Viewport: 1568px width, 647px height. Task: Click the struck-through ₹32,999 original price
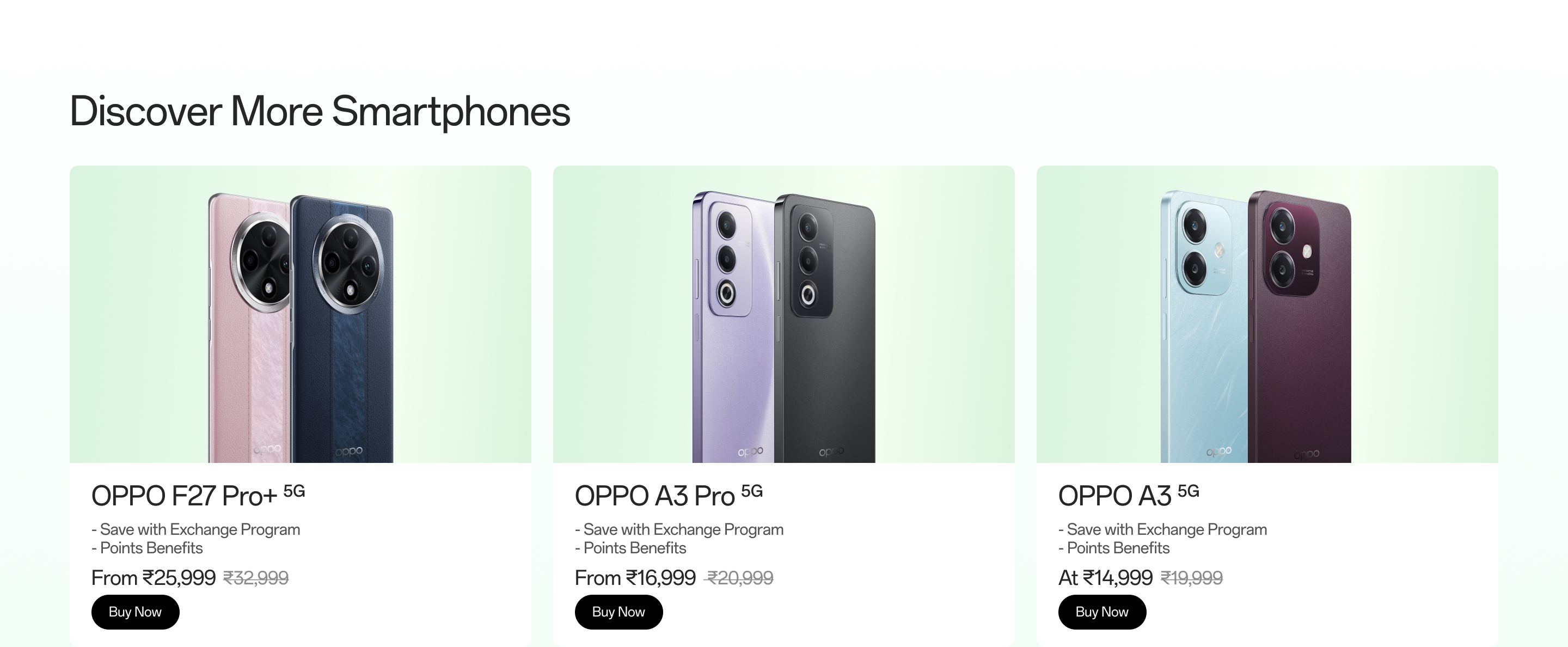(256, 578)
